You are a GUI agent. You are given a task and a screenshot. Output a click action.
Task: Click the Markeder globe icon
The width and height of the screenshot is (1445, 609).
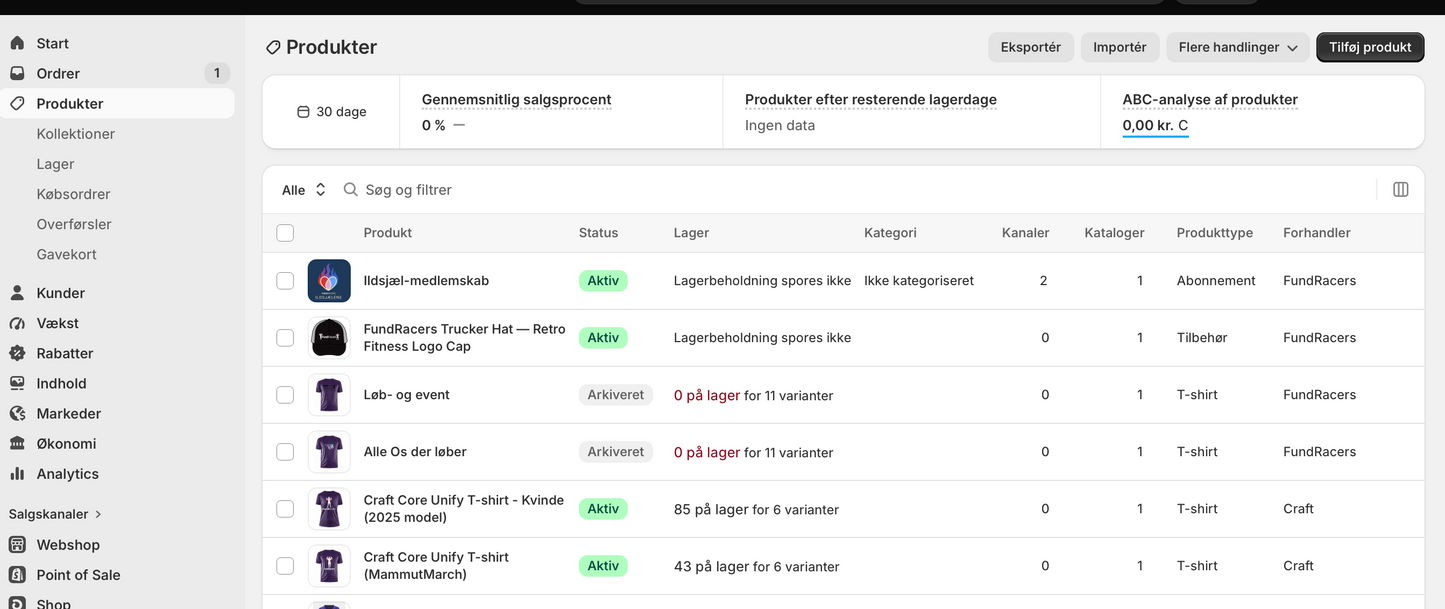[17, 413]
